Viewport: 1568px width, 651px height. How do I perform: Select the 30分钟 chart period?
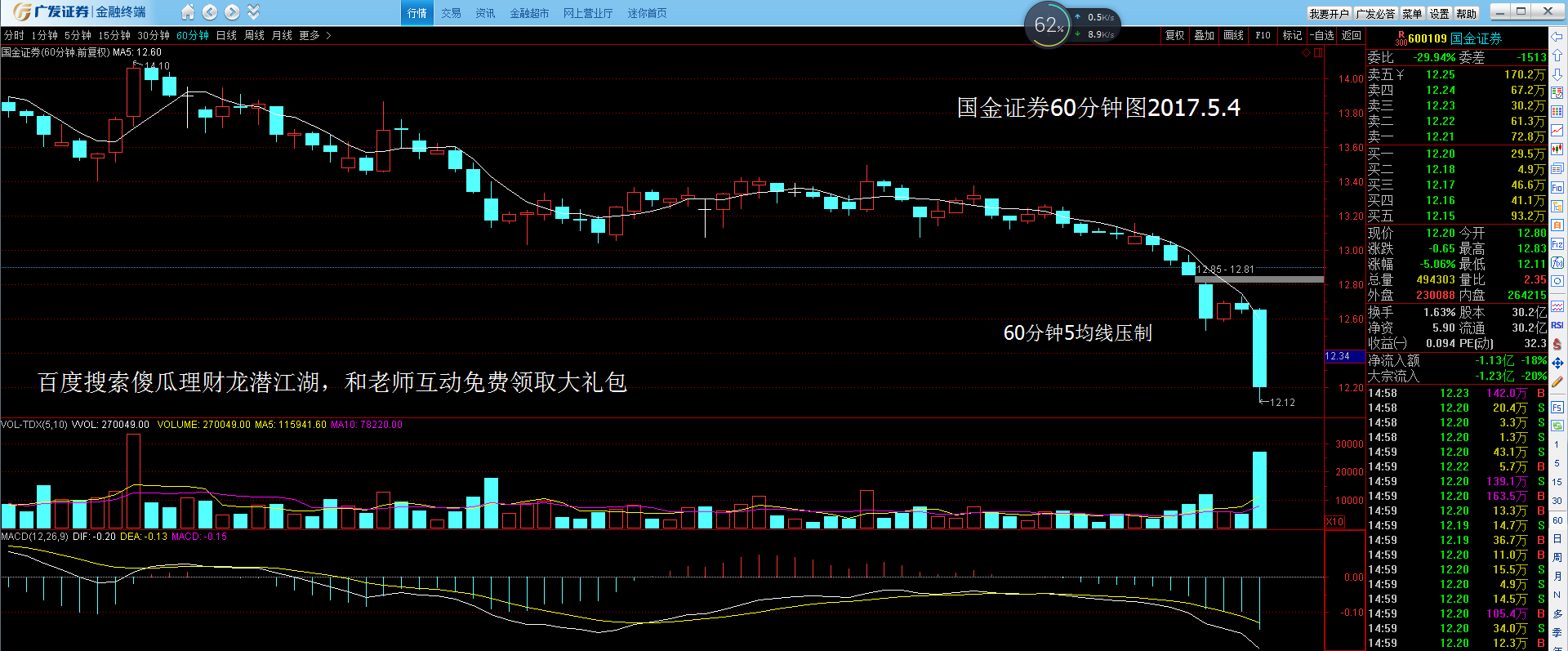click(x=154, y=35)
